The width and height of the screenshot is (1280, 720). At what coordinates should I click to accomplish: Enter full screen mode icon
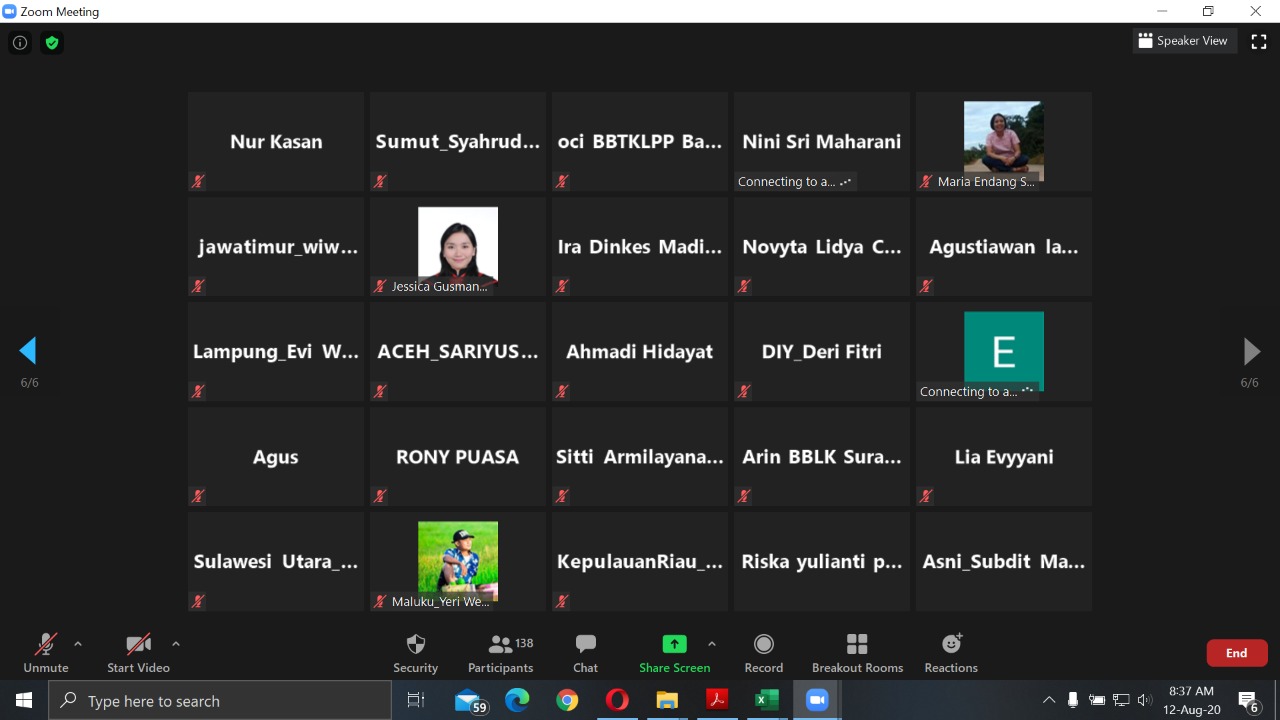pyautogui.click(x=1259, y=41)
